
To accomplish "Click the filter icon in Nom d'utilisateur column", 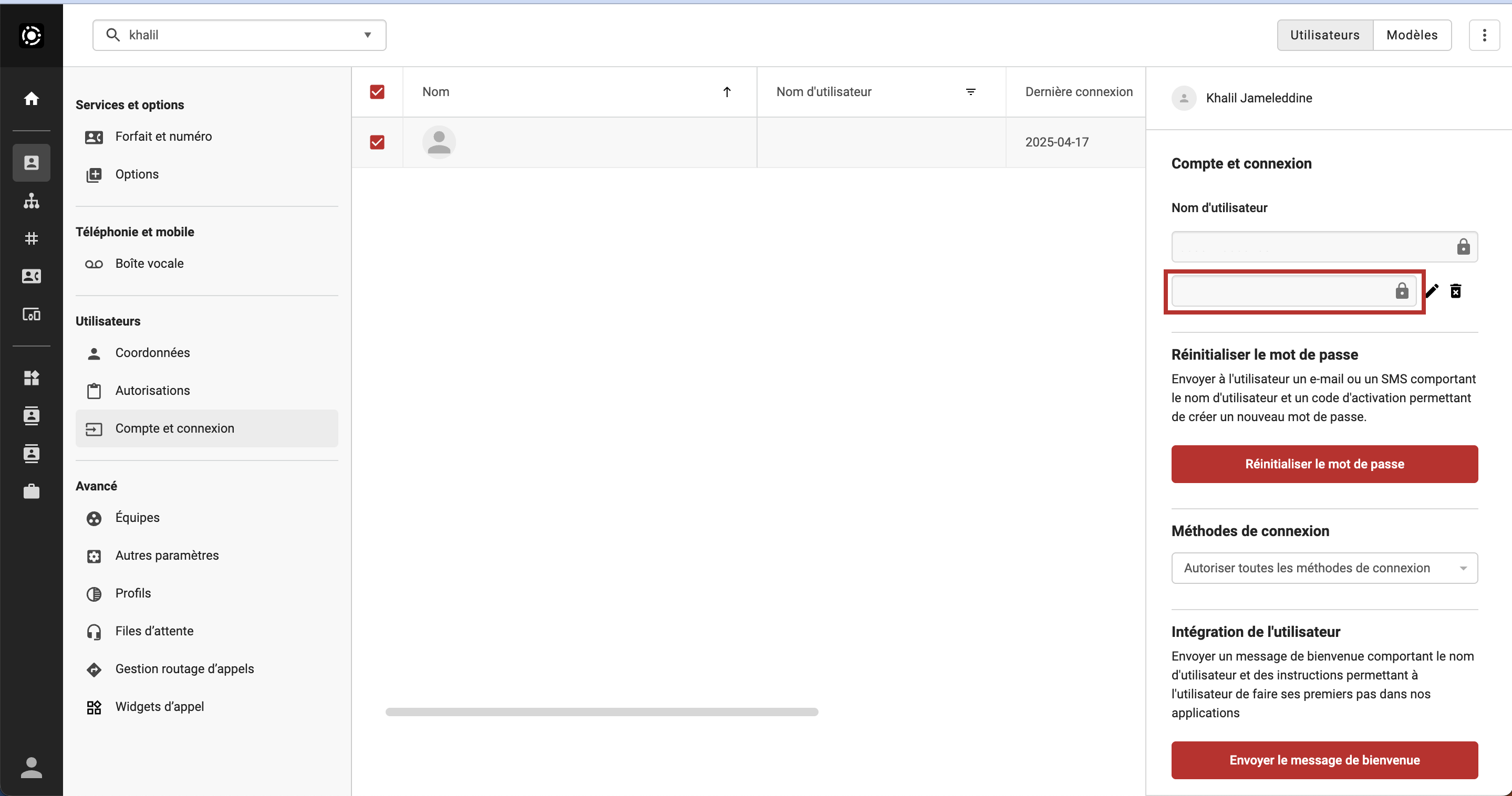I will coord(971,92).
